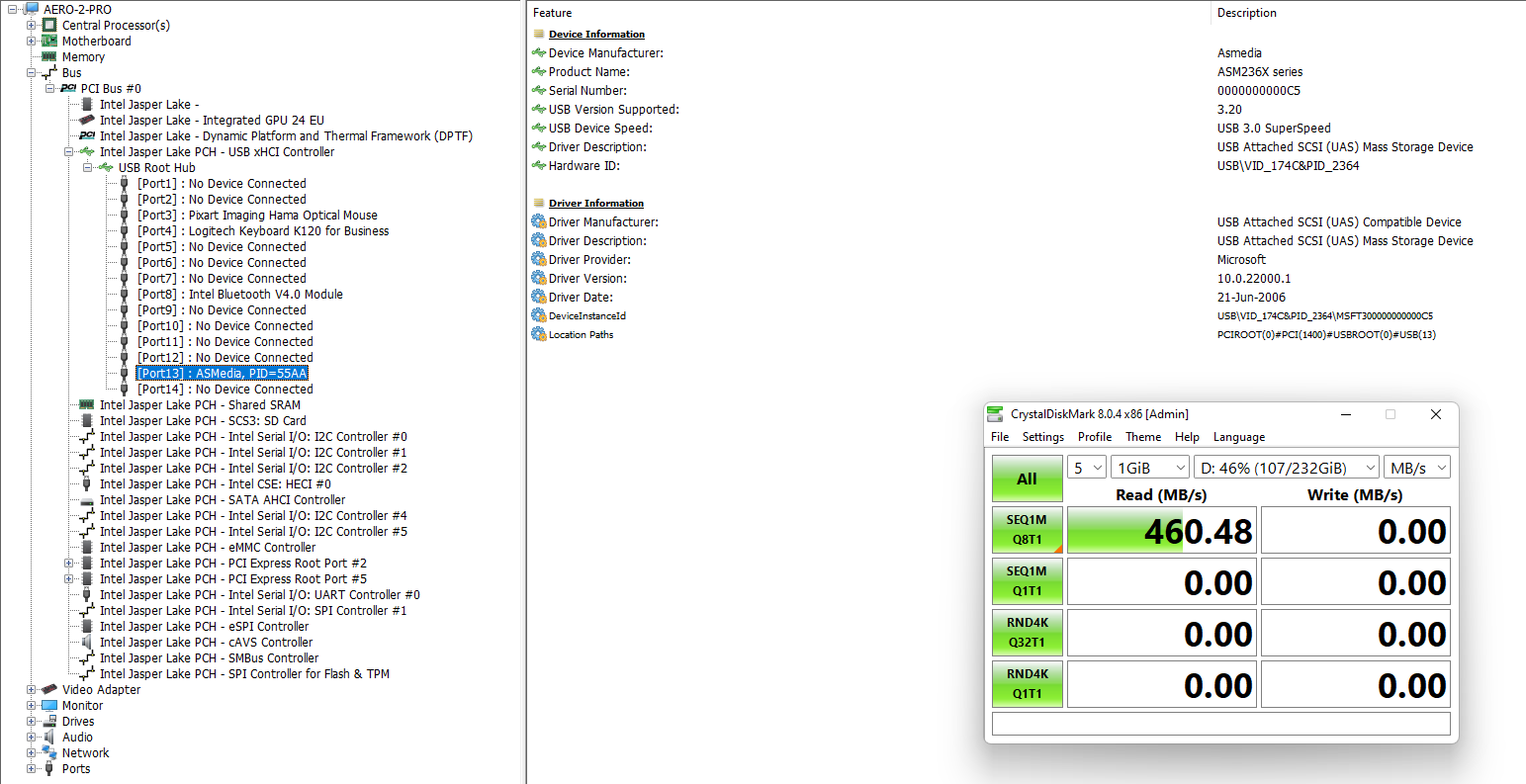This screenshot has width=1526, height=784.
Task: Click the Motherboard icon in tree
Action: click(49, 41)
